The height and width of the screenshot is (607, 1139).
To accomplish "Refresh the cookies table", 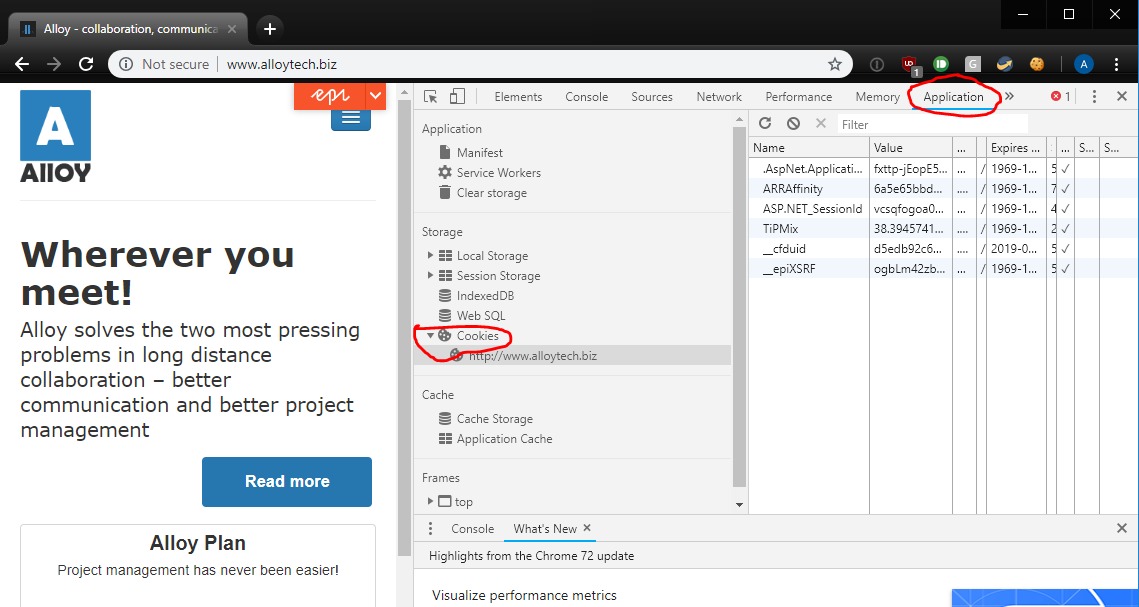I will pyautogui.click(x=765, y=124).
